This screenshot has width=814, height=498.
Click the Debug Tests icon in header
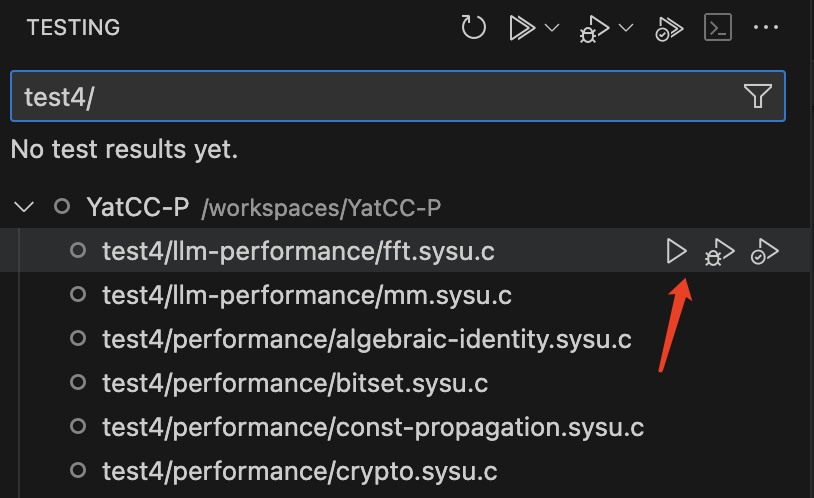click(592, 28)
